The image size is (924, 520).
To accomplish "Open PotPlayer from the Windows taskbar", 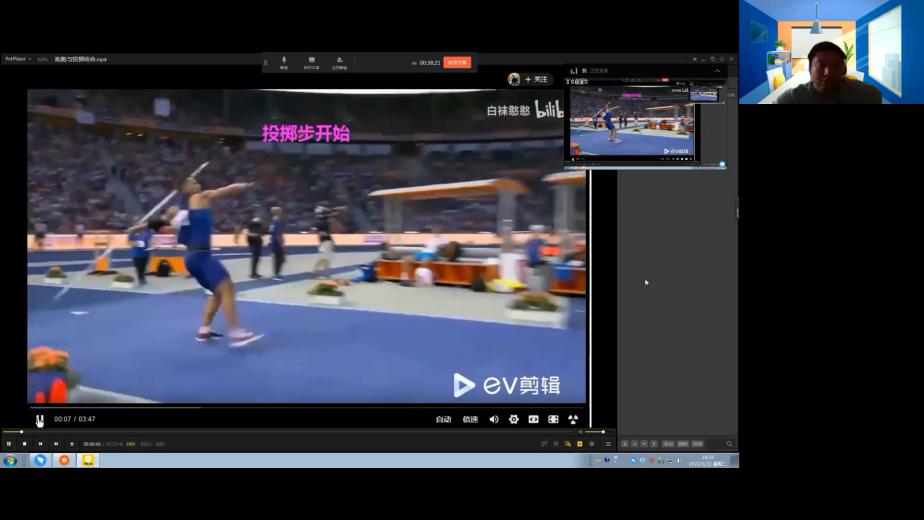I will point(88,461).
